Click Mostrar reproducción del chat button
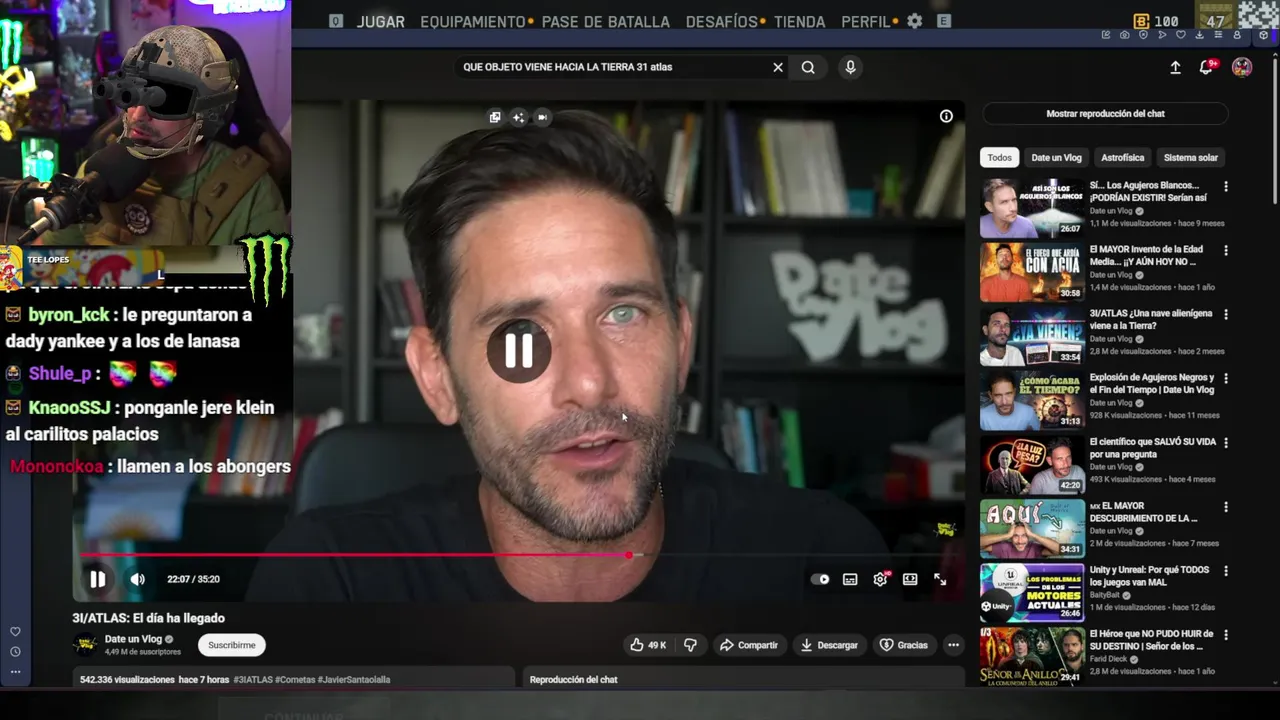Screen dimensions: 1280x720 [x=1105, y=114]
